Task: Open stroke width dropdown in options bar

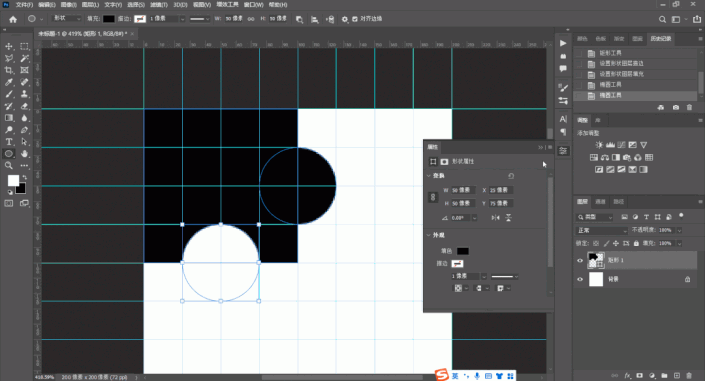Action: click(182, 19)
